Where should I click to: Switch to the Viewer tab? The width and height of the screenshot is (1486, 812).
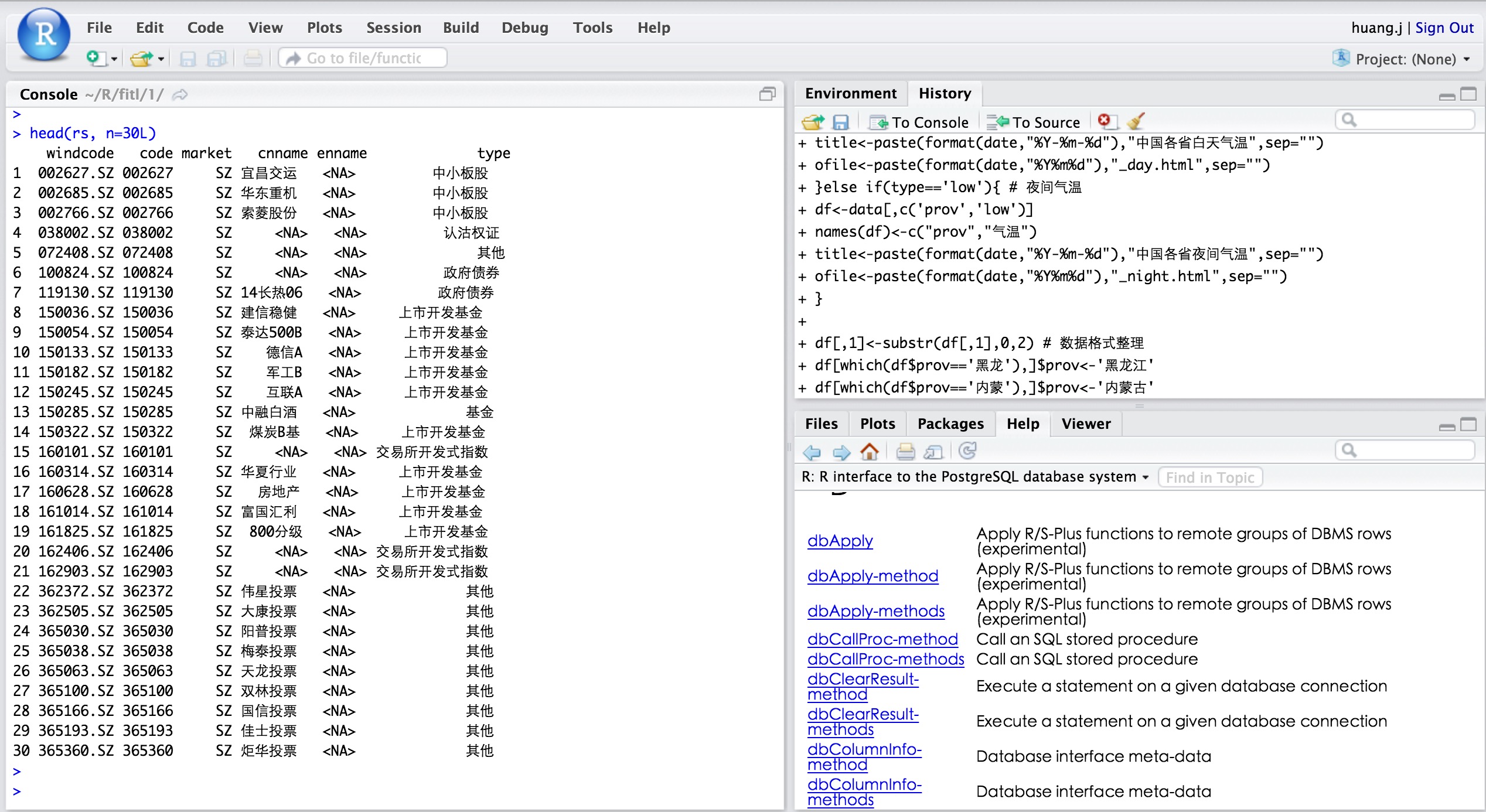[1086, 424]
